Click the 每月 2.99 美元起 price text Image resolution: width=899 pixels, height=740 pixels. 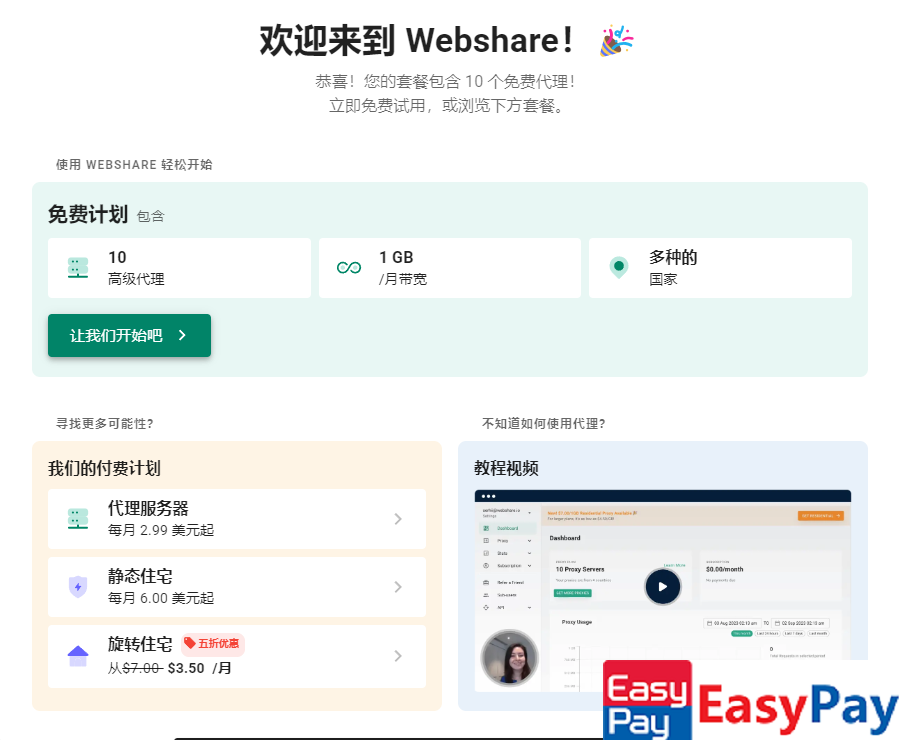point(161,530)
